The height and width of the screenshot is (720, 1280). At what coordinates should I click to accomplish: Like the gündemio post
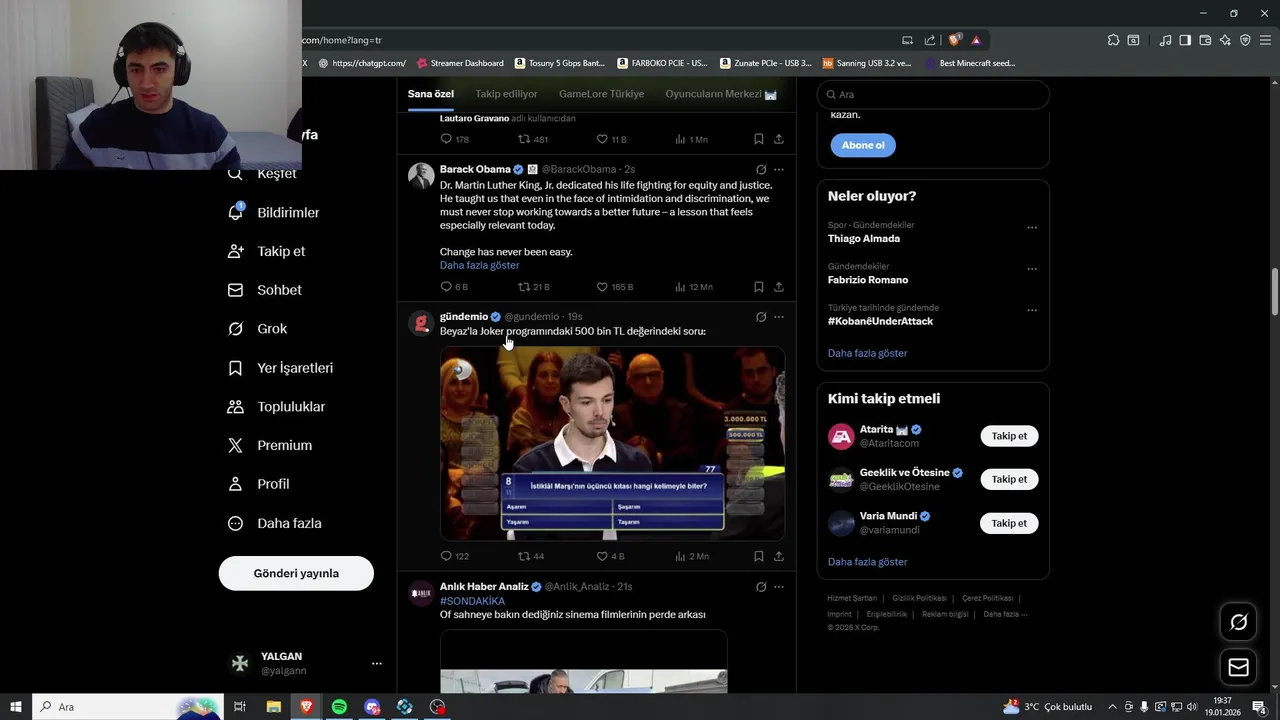click(x=610, y=556)
